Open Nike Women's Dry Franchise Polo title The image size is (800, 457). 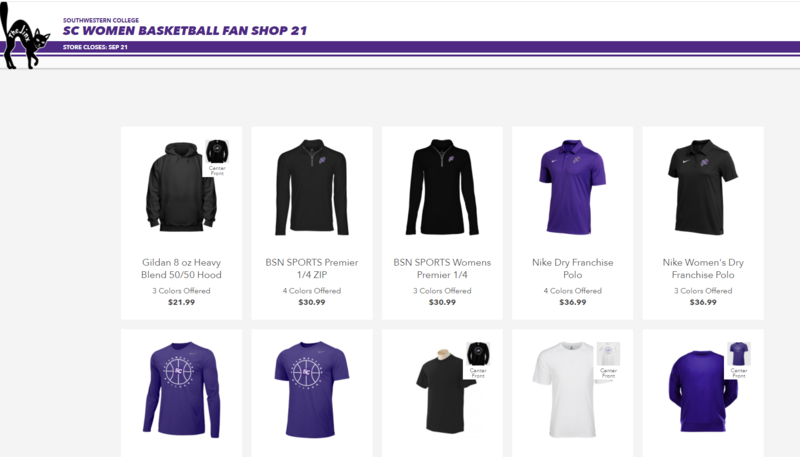pos(703,268)
